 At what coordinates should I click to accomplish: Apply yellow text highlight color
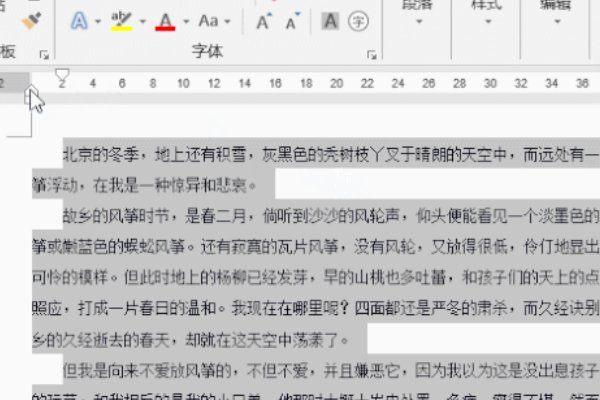pyautogui.click(x=121, y=21)
